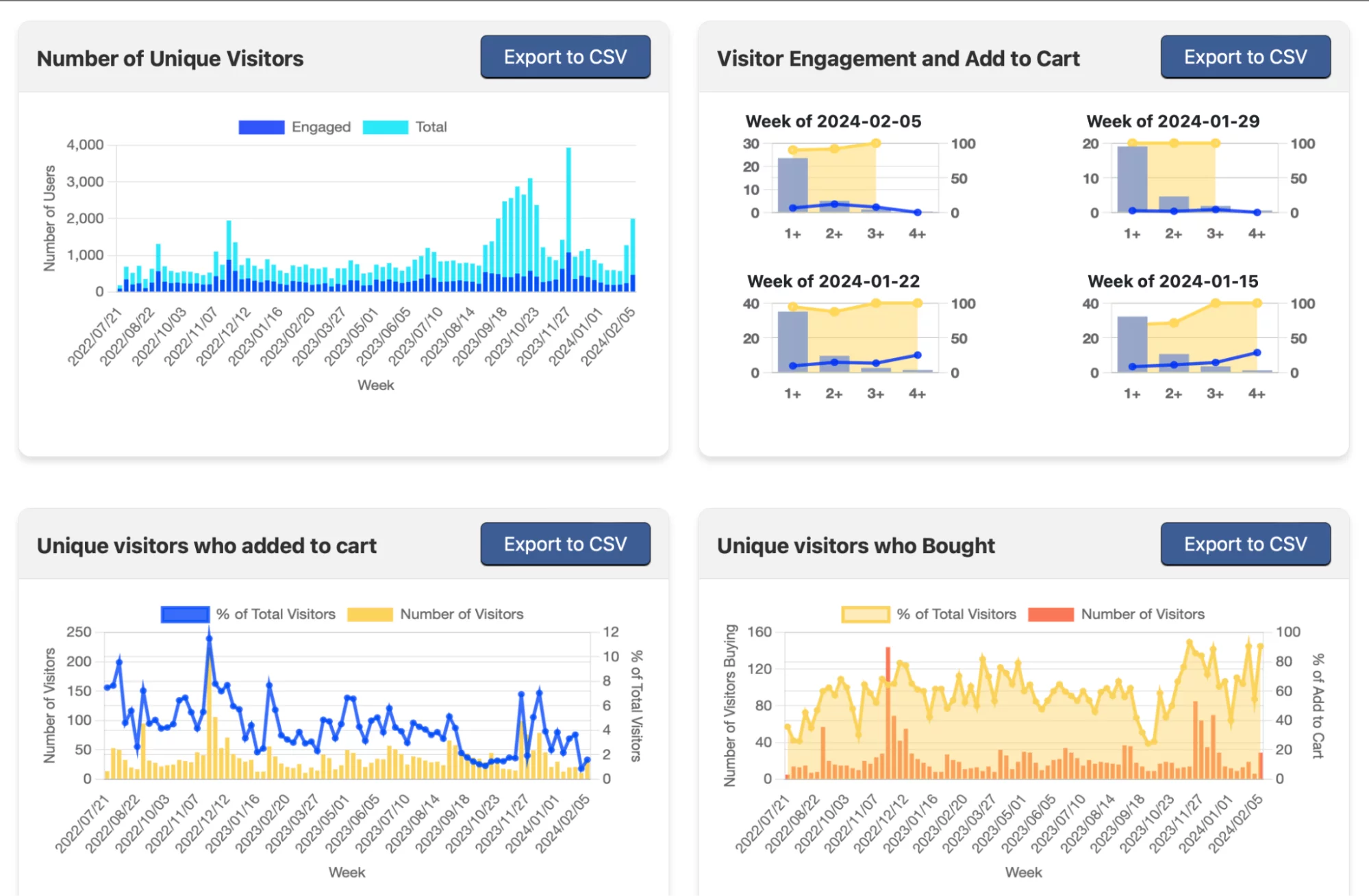Click the 4+ blue line point in Week of 2024-01-15

1257,353
